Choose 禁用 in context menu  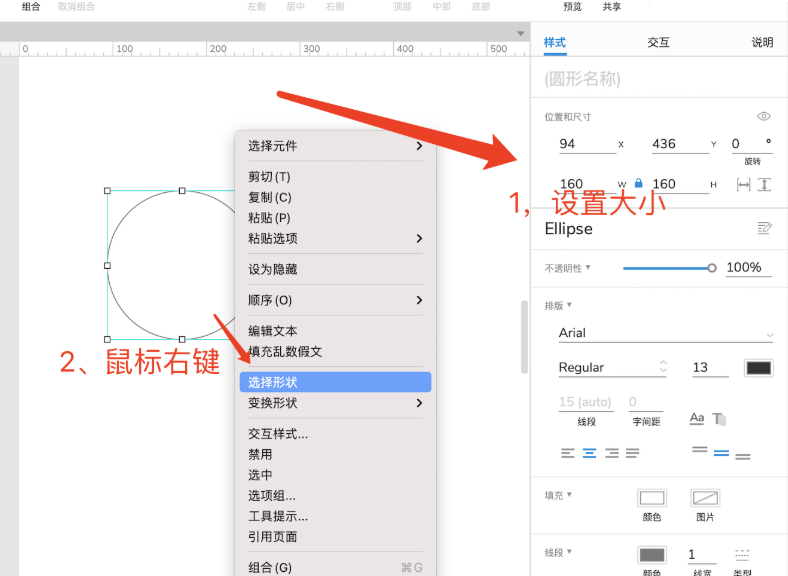[335, 454]
